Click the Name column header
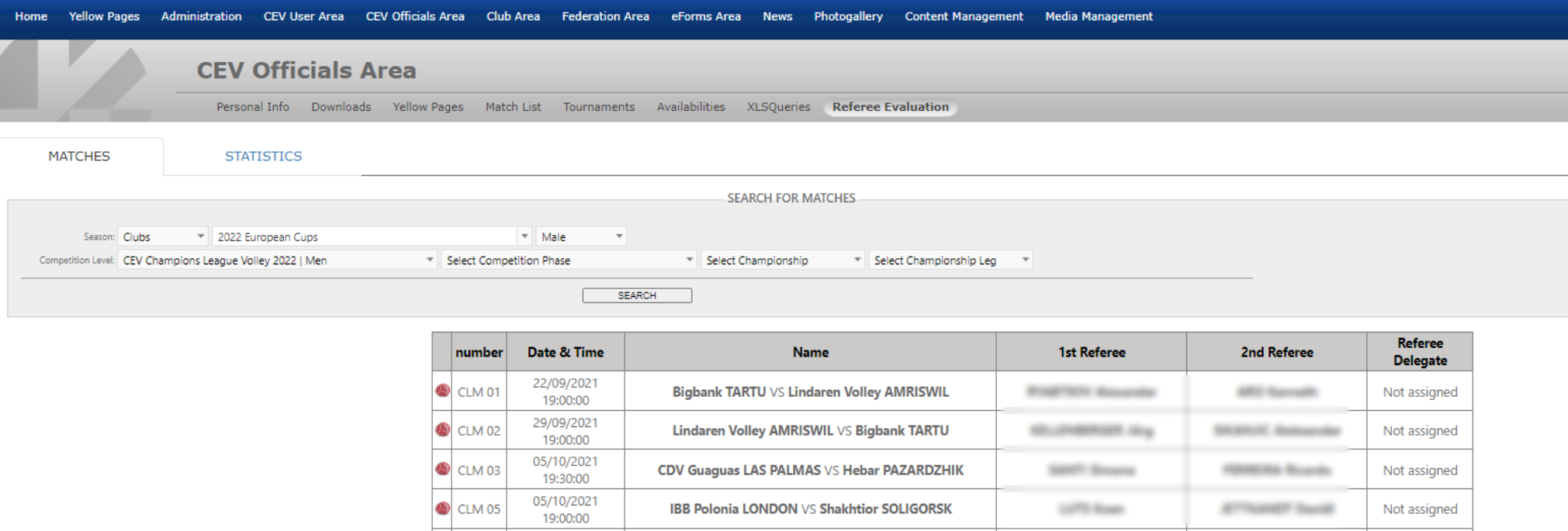This screenshot has height=531, width=1568. click(810, 352)
